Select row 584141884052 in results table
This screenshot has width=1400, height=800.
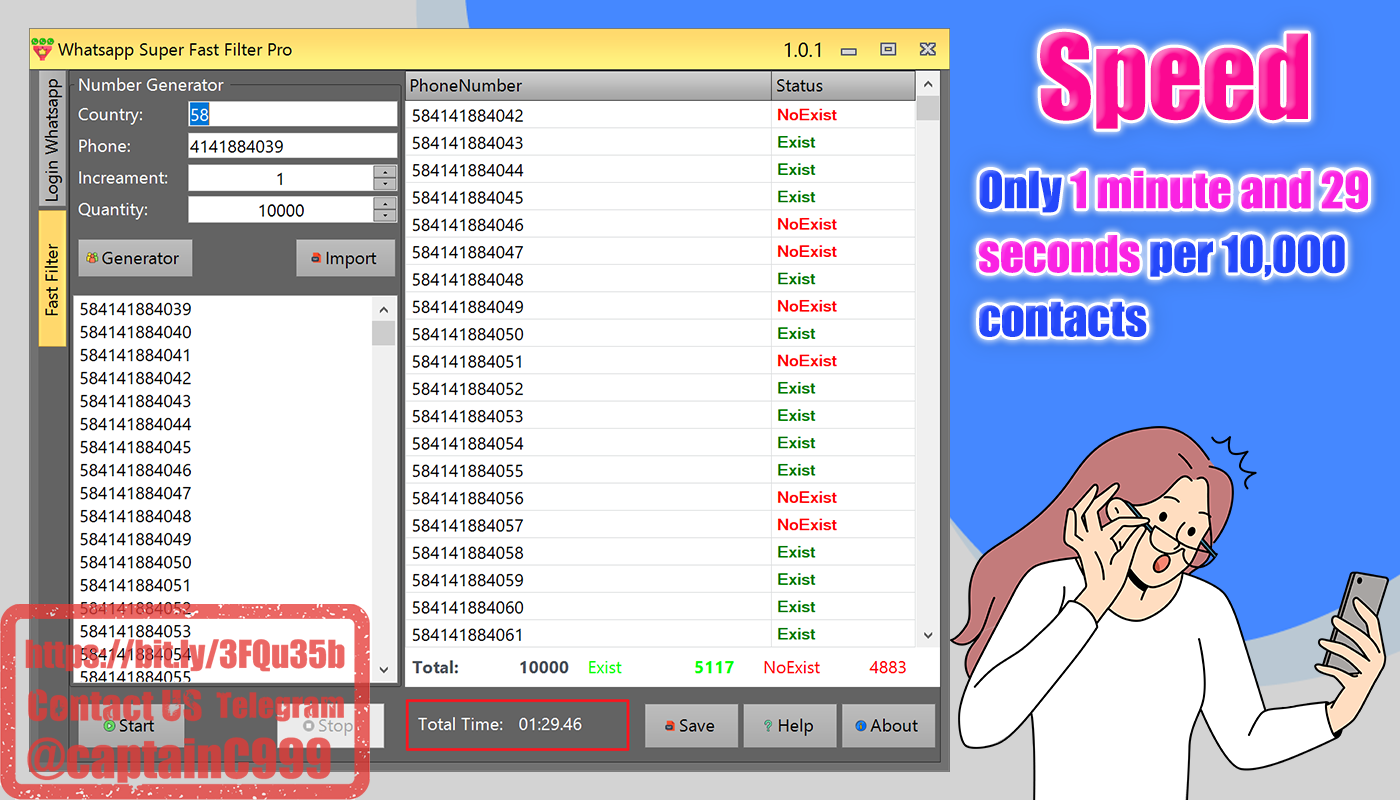(x=660, y=388)
